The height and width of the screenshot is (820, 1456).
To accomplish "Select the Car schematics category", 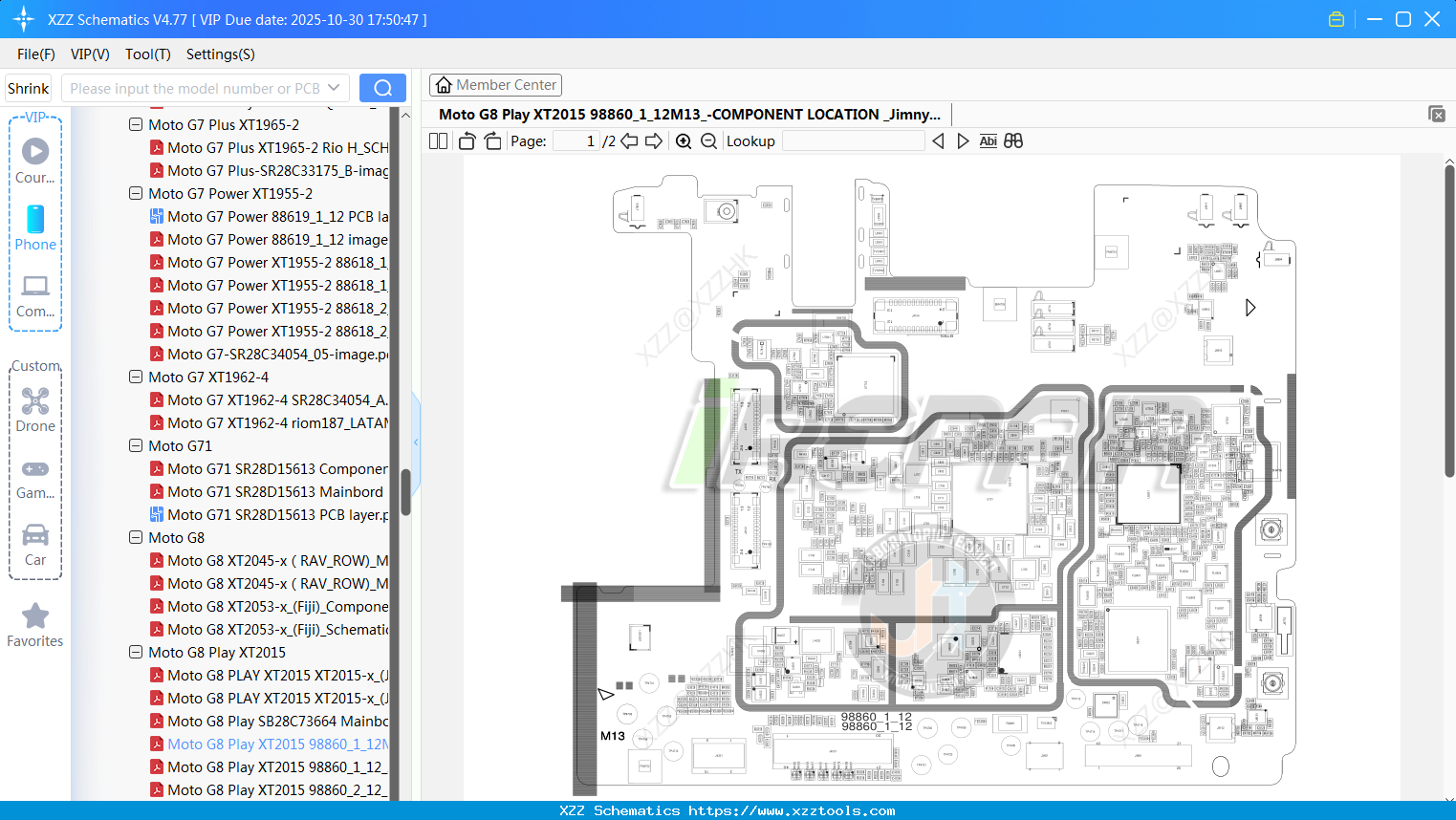I will [35, 545].
